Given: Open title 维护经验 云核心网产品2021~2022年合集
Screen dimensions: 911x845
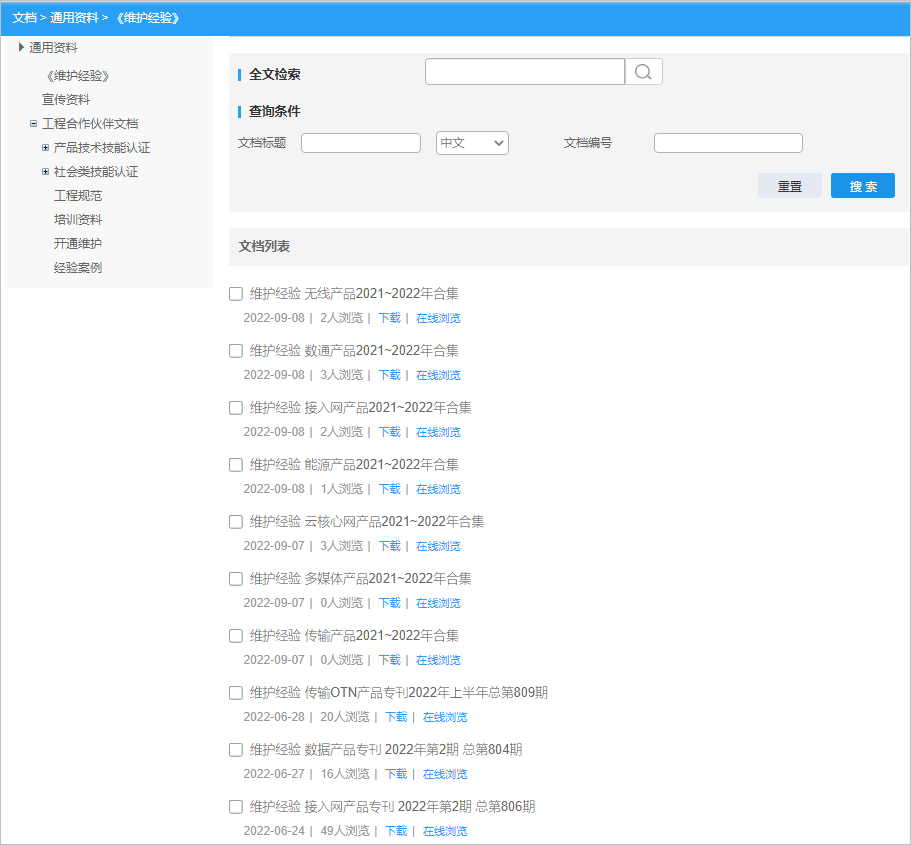Looking at the screenshot, I should (367, 521).
